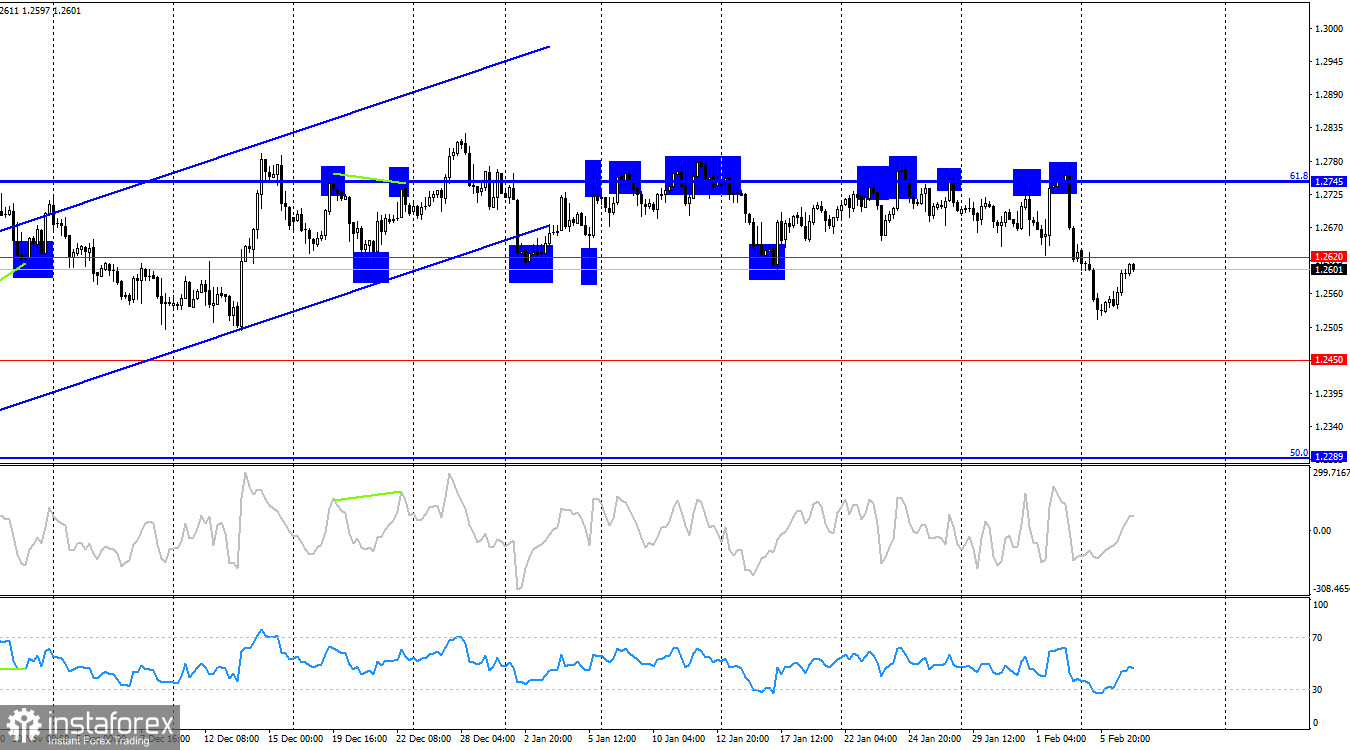Select the 22 Jan 04:00 time label

click(x=872, y=739)
